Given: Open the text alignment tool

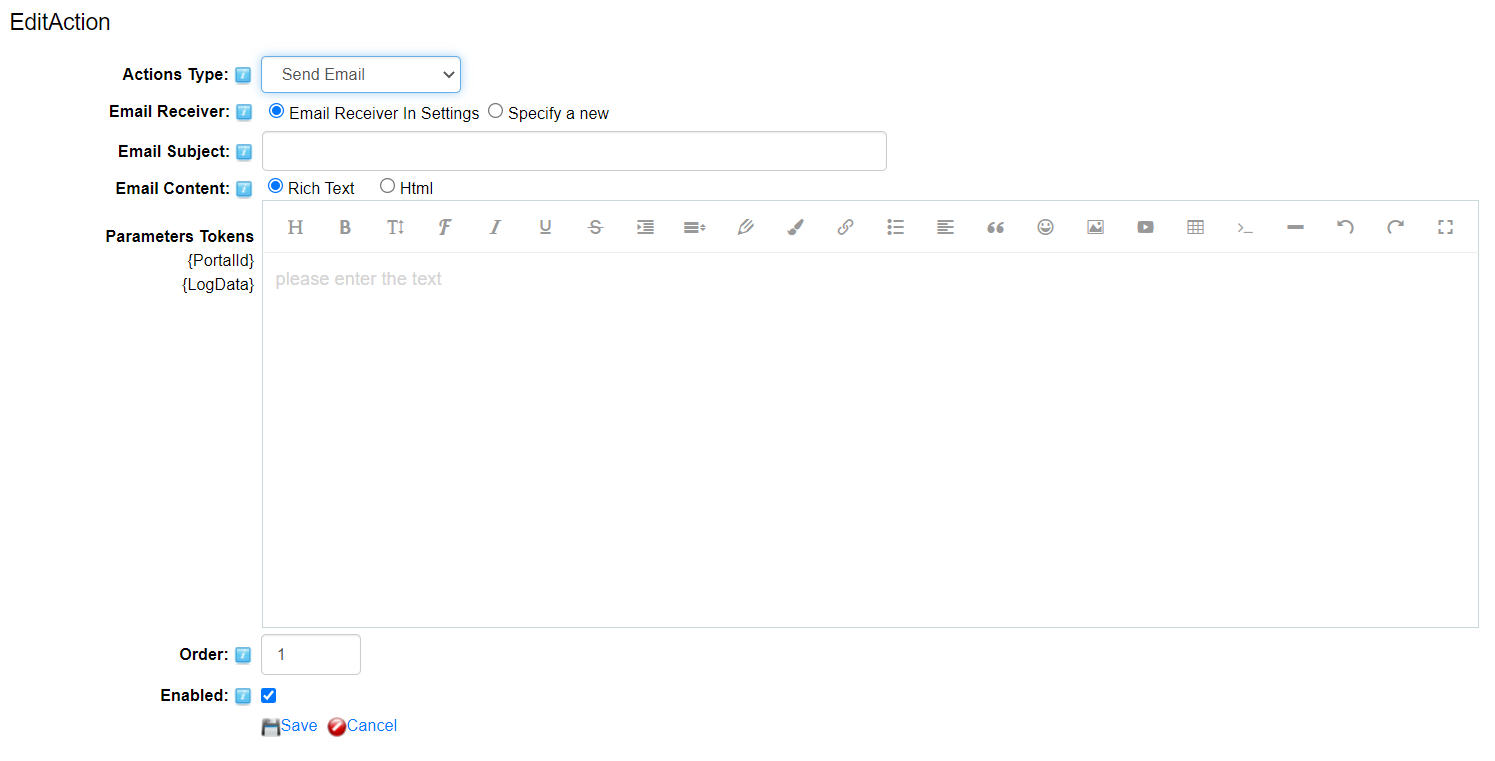Looking at the screenshot, I should (945, 227).
